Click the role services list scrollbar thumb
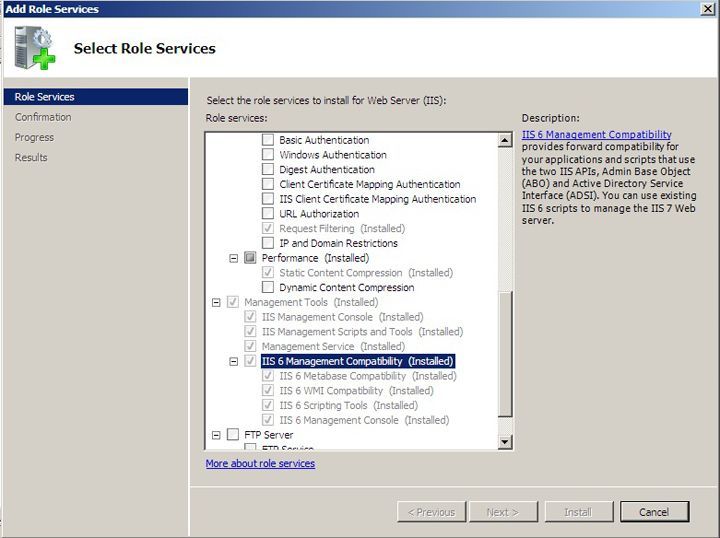Screen dimensions: 720x538 [x=505, y=354]
